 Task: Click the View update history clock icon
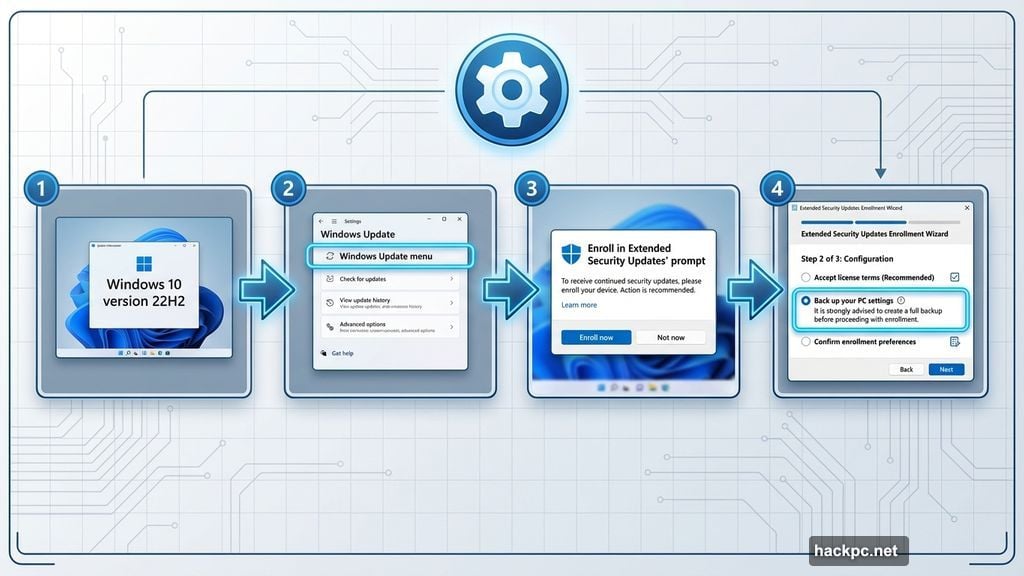point(329,302)
